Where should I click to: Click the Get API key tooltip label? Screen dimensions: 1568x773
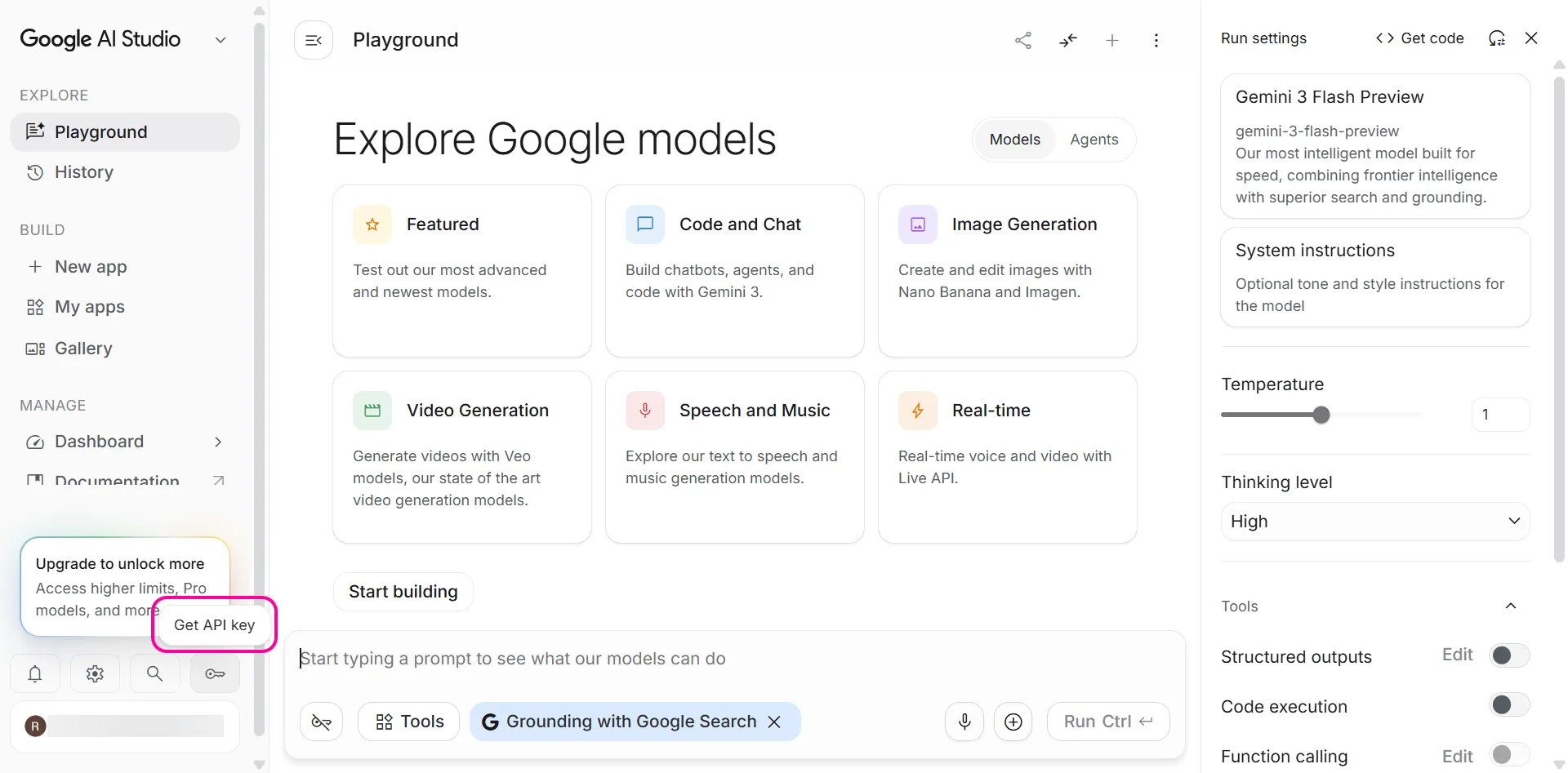coord(215,625)
